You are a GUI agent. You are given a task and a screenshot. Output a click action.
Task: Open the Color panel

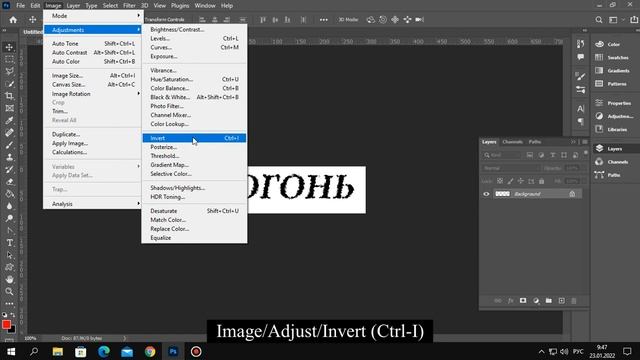pos(608,44)
